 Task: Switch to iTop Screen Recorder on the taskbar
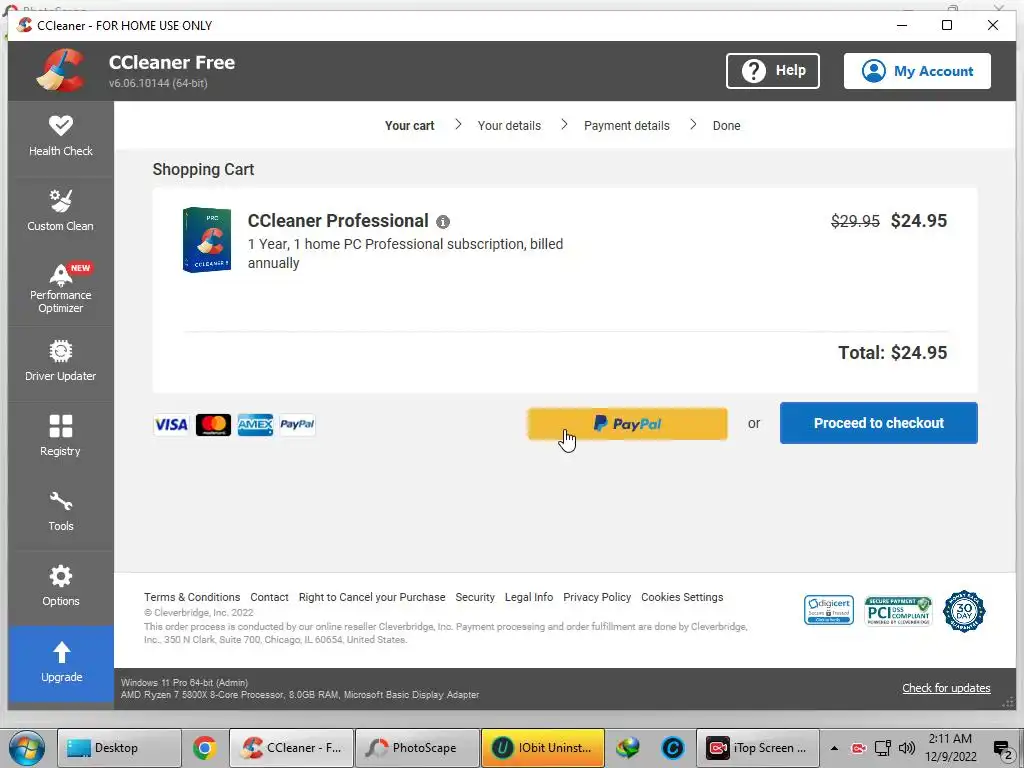tap(758, 748)
